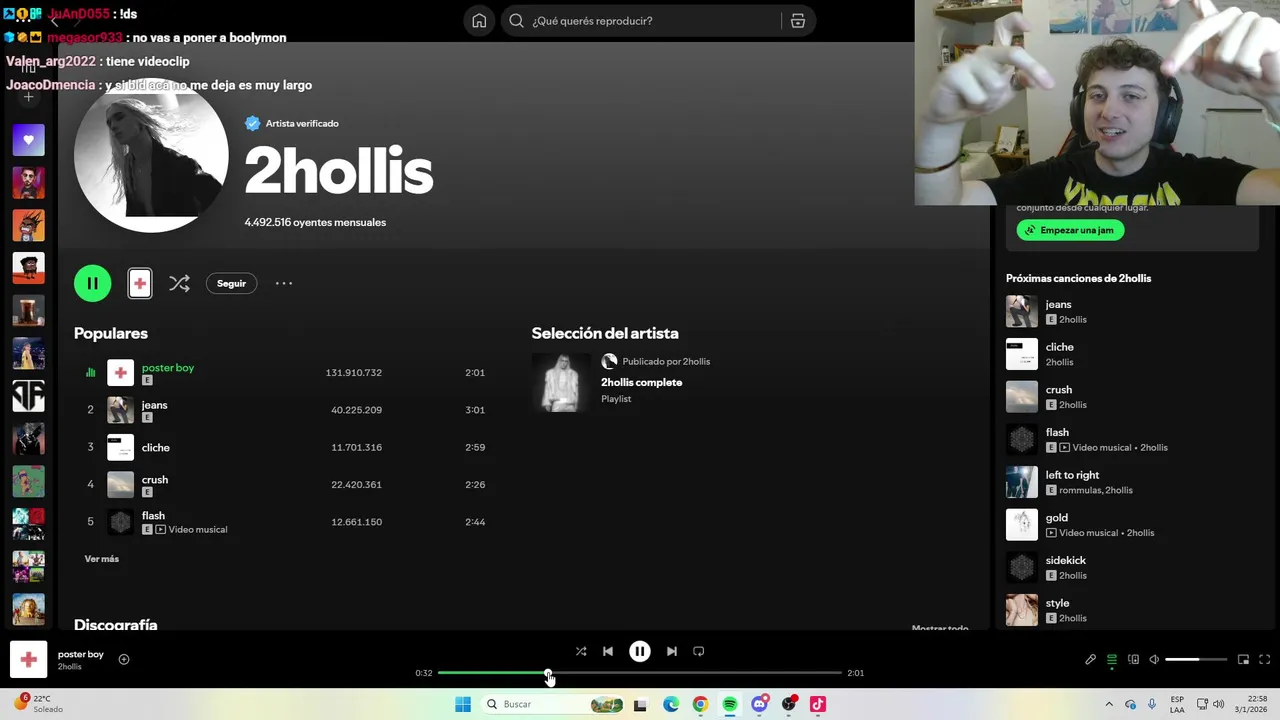Open the miniplayer icon
1280x720 pixels.
click(x=1243, y=660)
